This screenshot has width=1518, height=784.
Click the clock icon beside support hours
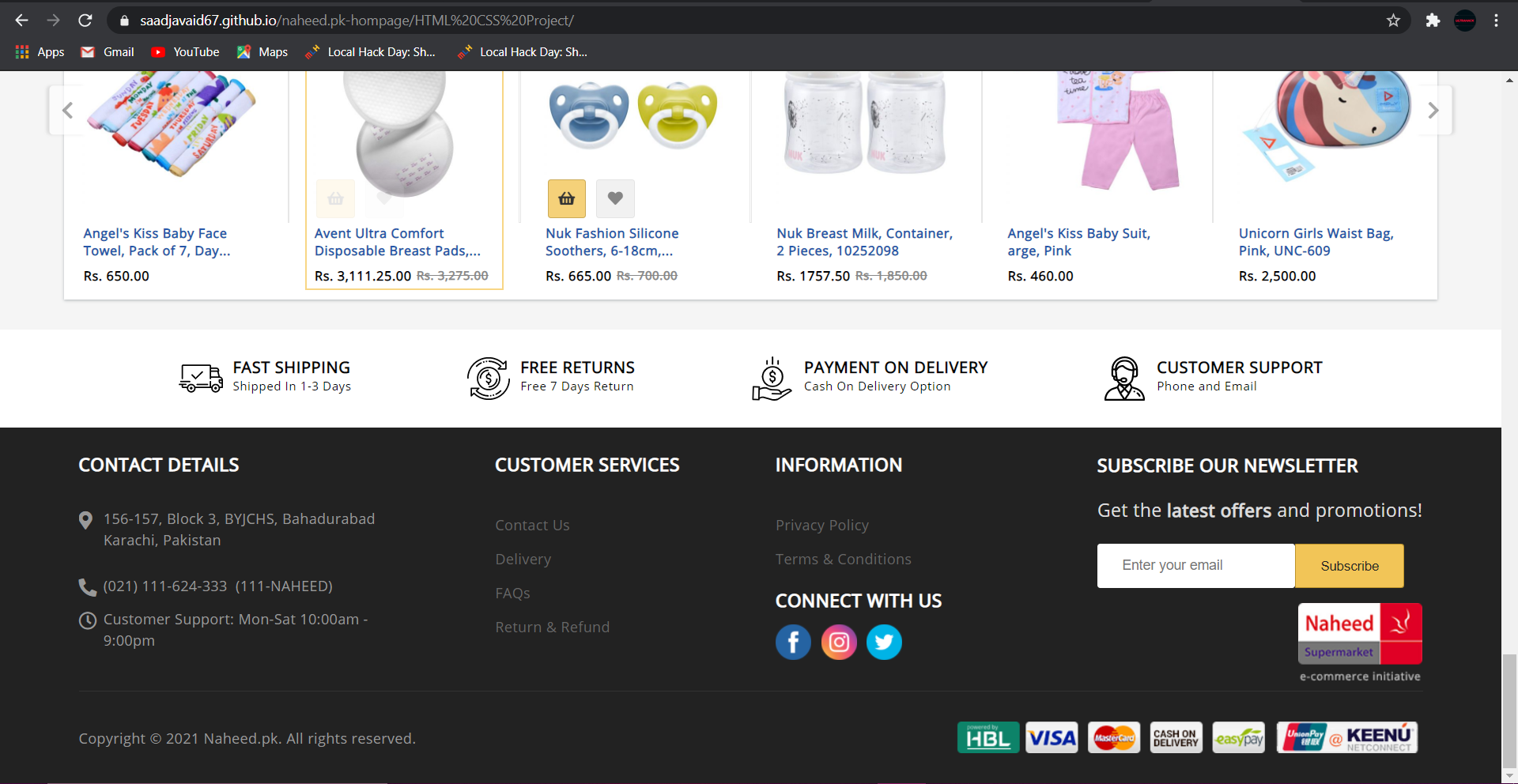(87, 620)
